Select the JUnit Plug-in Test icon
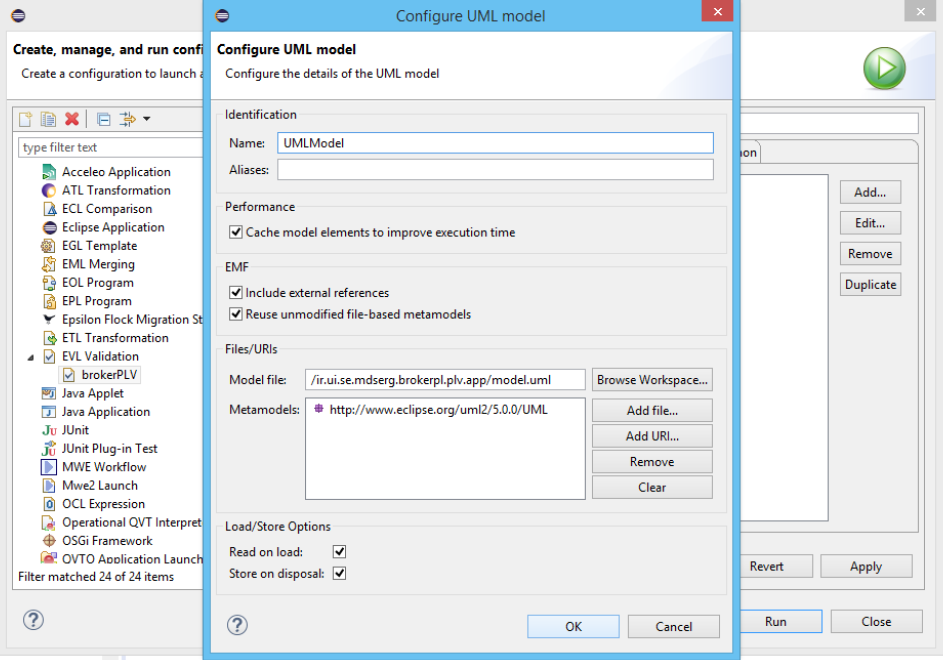The image size is (943, 660). click(49, 449)
